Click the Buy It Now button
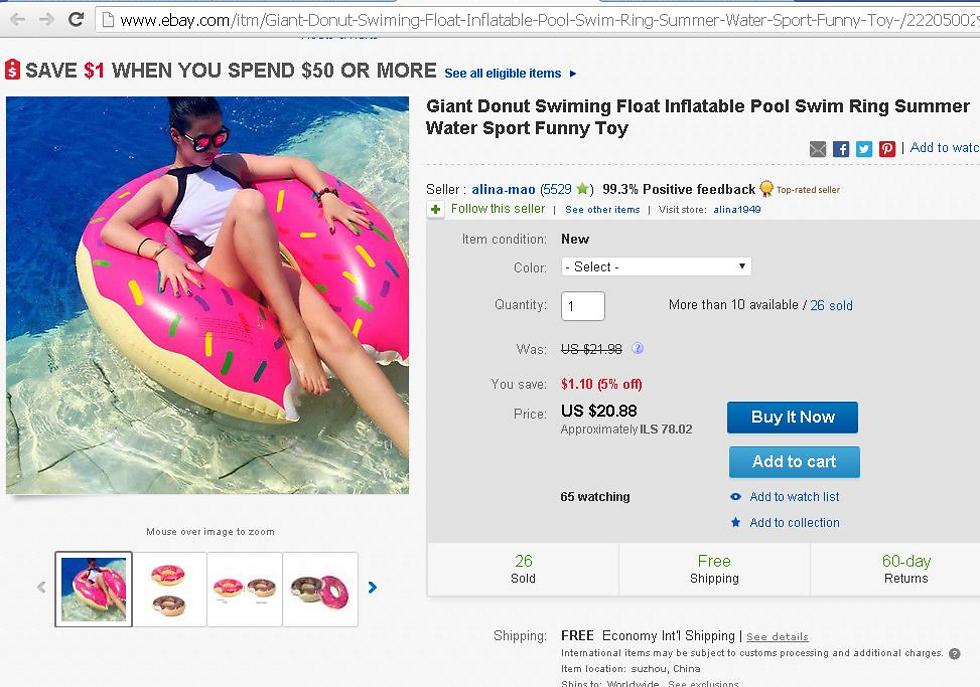Screen dimensions: 980x687 tap(792, 417)
